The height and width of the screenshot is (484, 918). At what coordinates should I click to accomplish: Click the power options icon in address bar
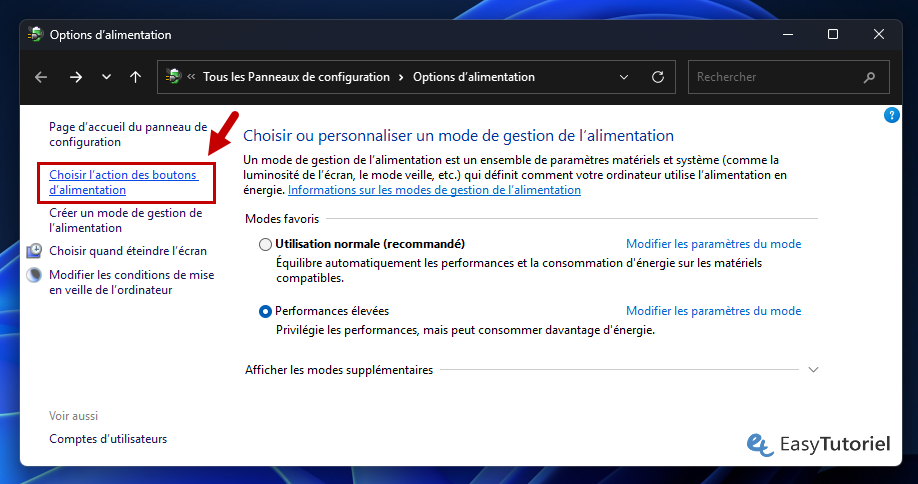173,76
